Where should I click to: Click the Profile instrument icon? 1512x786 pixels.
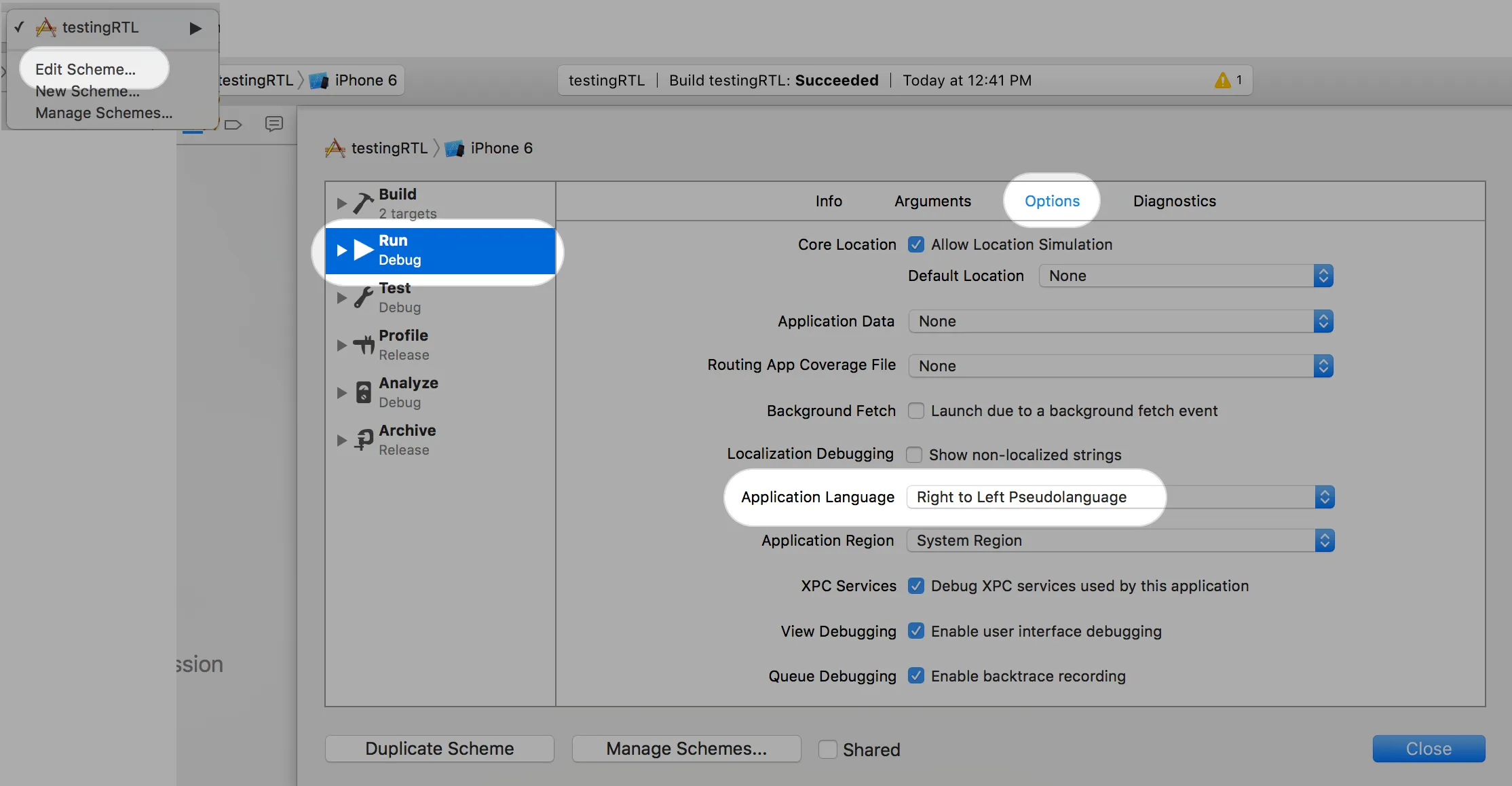[363, 345]
